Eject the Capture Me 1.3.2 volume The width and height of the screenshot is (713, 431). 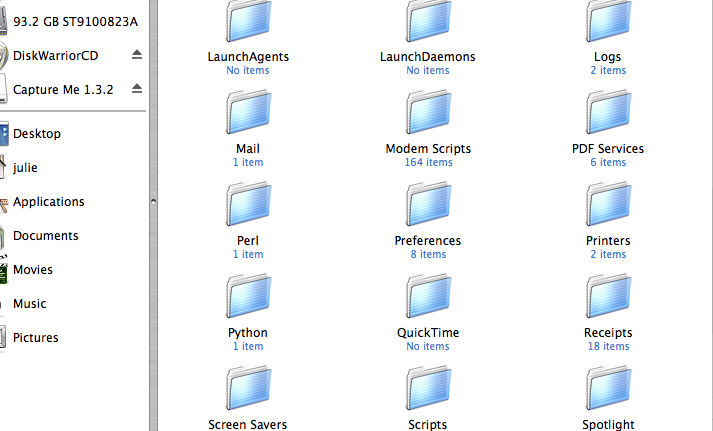(x=137, y=89)
